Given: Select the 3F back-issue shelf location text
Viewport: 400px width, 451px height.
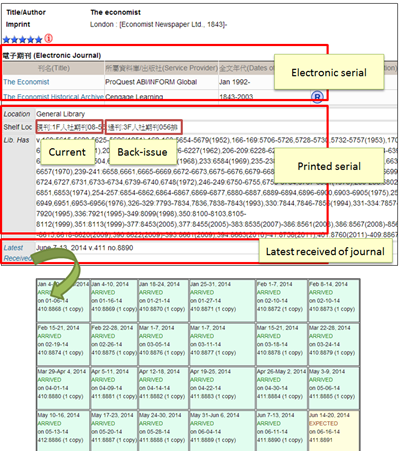Looking at the screenshot, I should (x=144, y=127).
